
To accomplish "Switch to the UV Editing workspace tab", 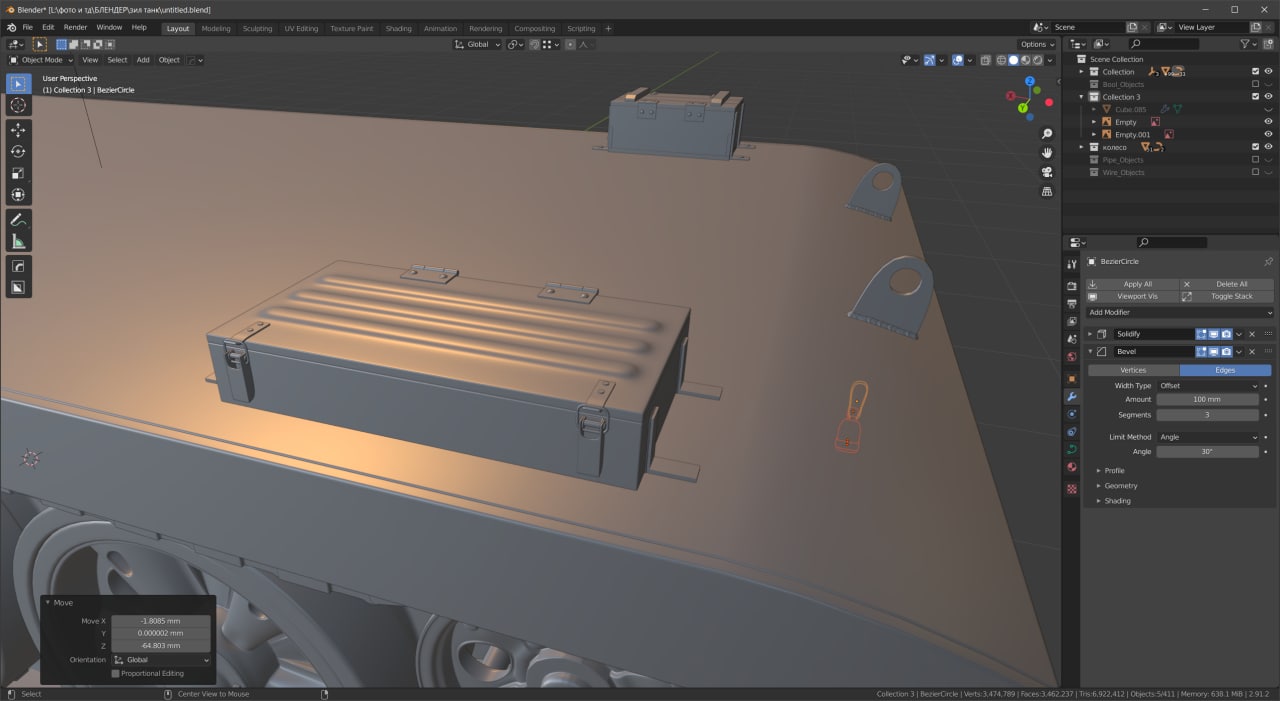I will (x=301, y=28).
